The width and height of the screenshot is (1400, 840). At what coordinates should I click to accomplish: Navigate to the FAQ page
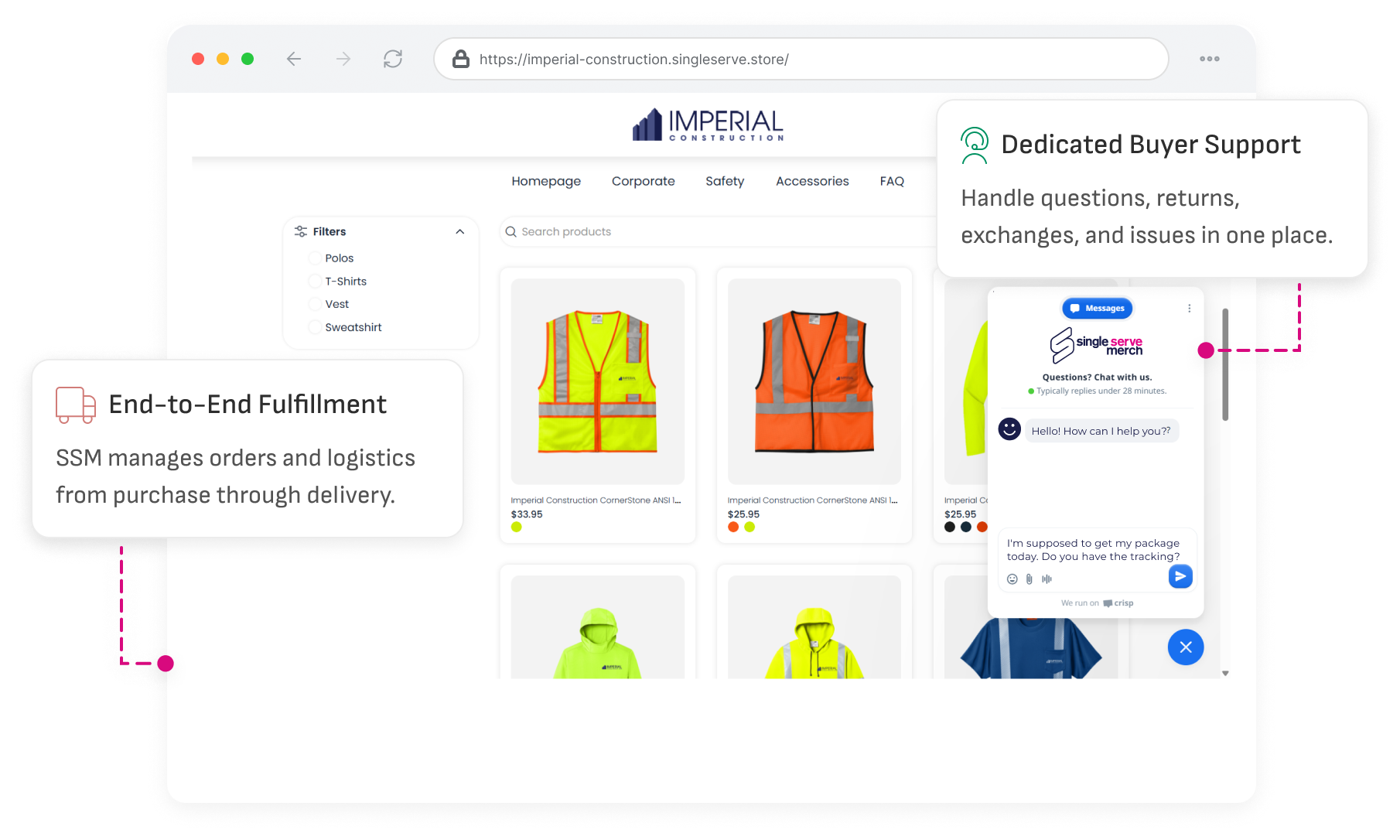[892, 181]
